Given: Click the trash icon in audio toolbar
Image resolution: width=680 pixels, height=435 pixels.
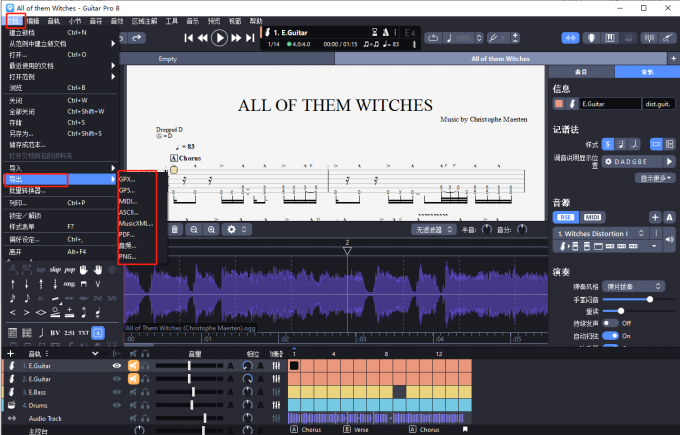Looking at the screenshot, I should click(x=175, y=229).
